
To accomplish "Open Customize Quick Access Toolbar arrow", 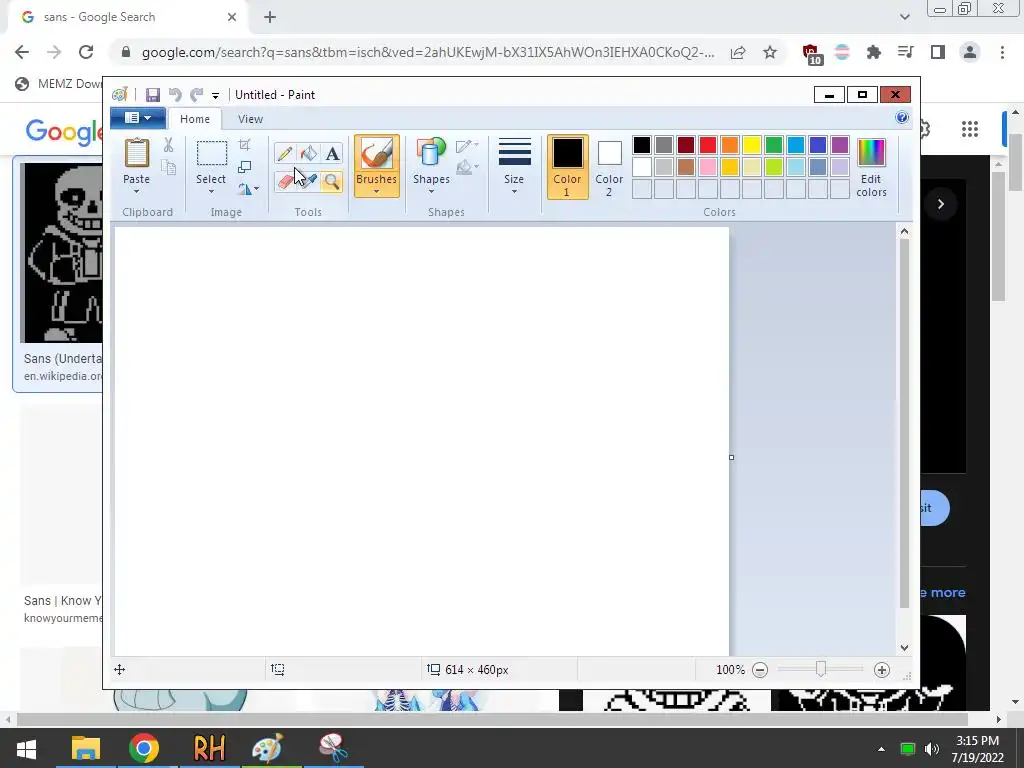I will [215, 95].
